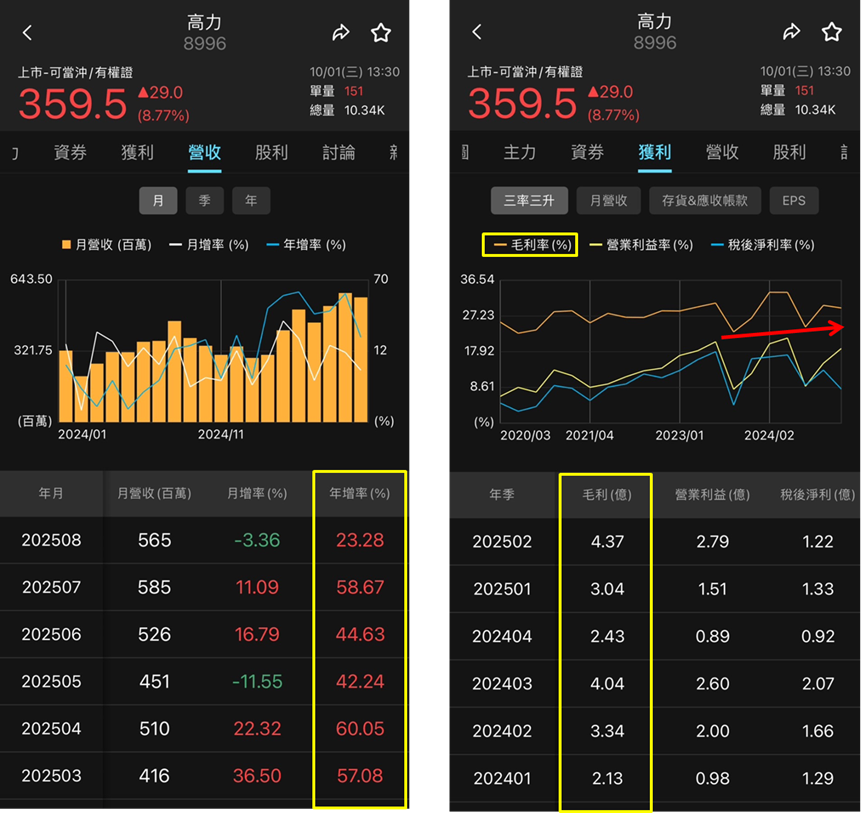Viewport: 861px width, 813px height.
Task: Click the EPS button
Action: pyautogui.click(x=794, y=201)
